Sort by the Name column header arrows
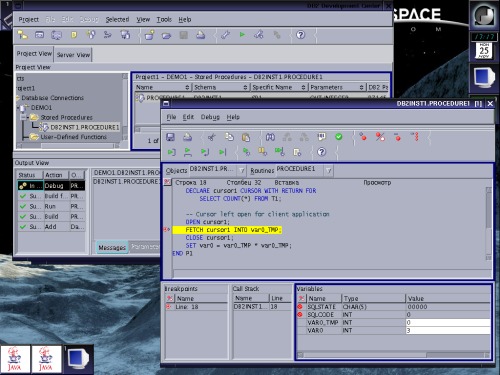This screenshot has height=375, width=500. click(187, 87)
